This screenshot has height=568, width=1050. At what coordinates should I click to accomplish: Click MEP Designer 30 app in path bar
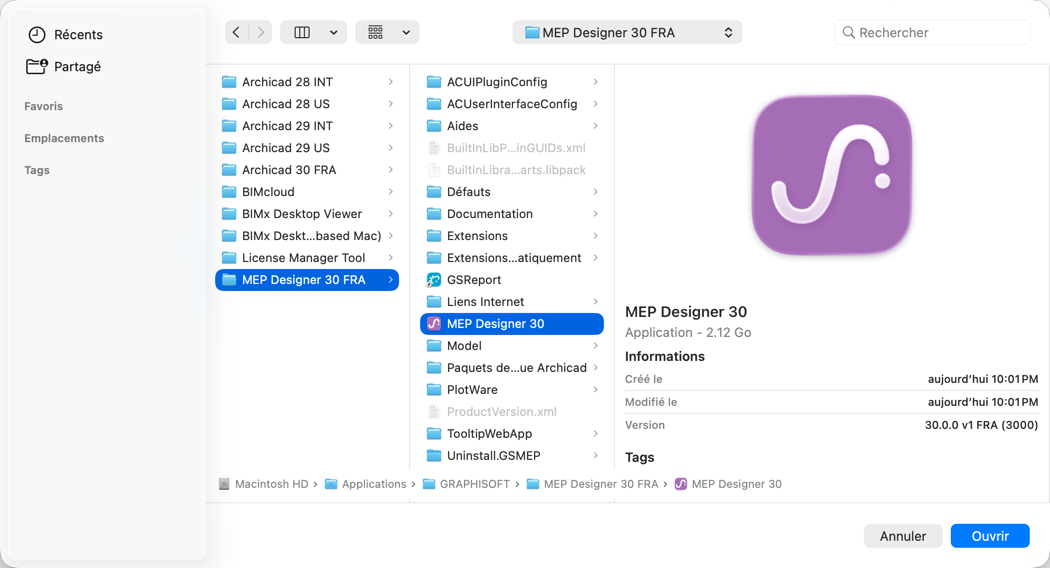tap(728, 484)
